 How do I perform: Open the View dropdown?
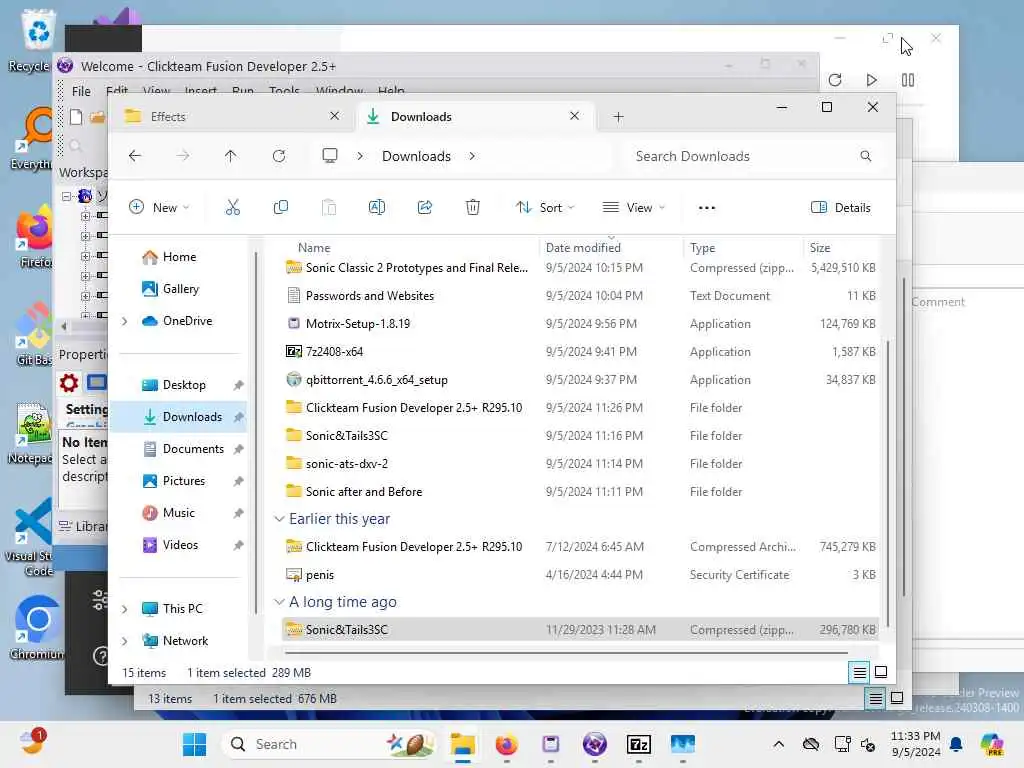[633, 208]
